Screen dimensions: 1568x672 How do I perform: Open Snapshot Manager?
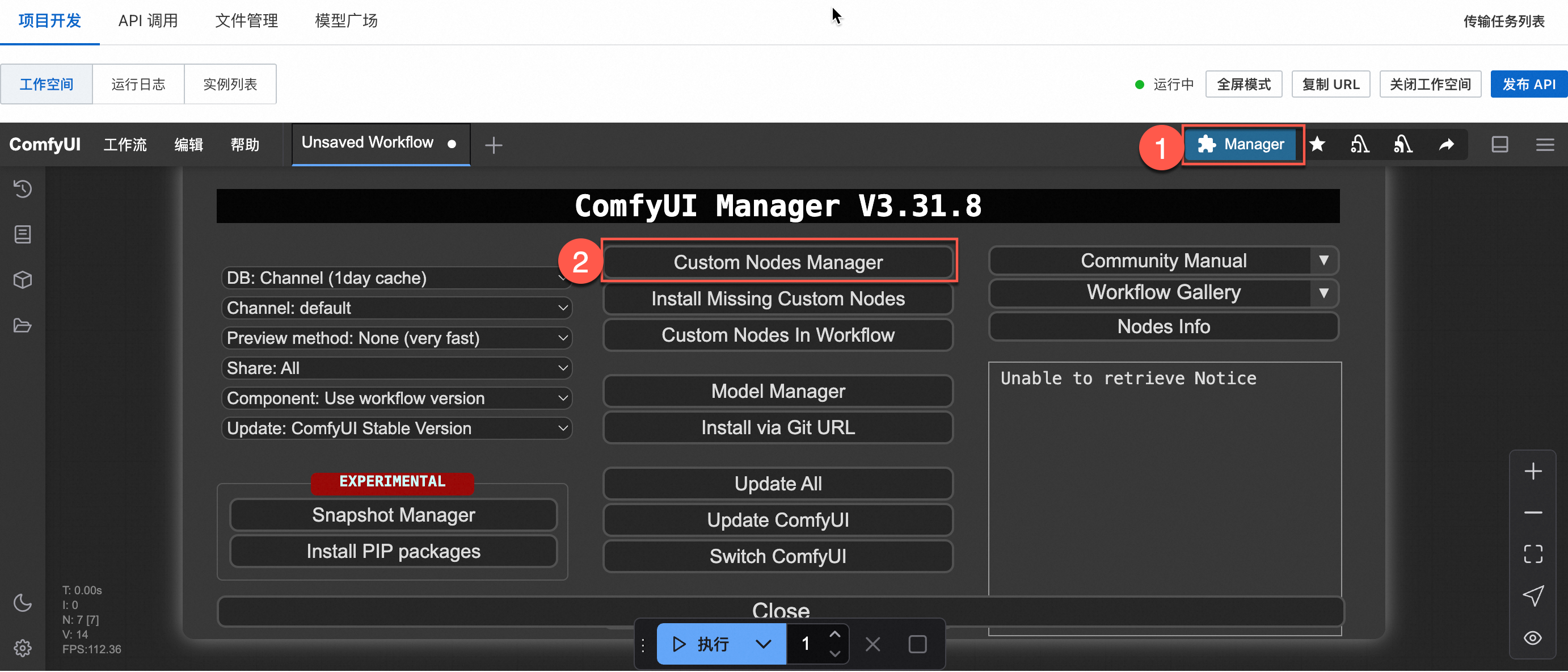[393, 515]
